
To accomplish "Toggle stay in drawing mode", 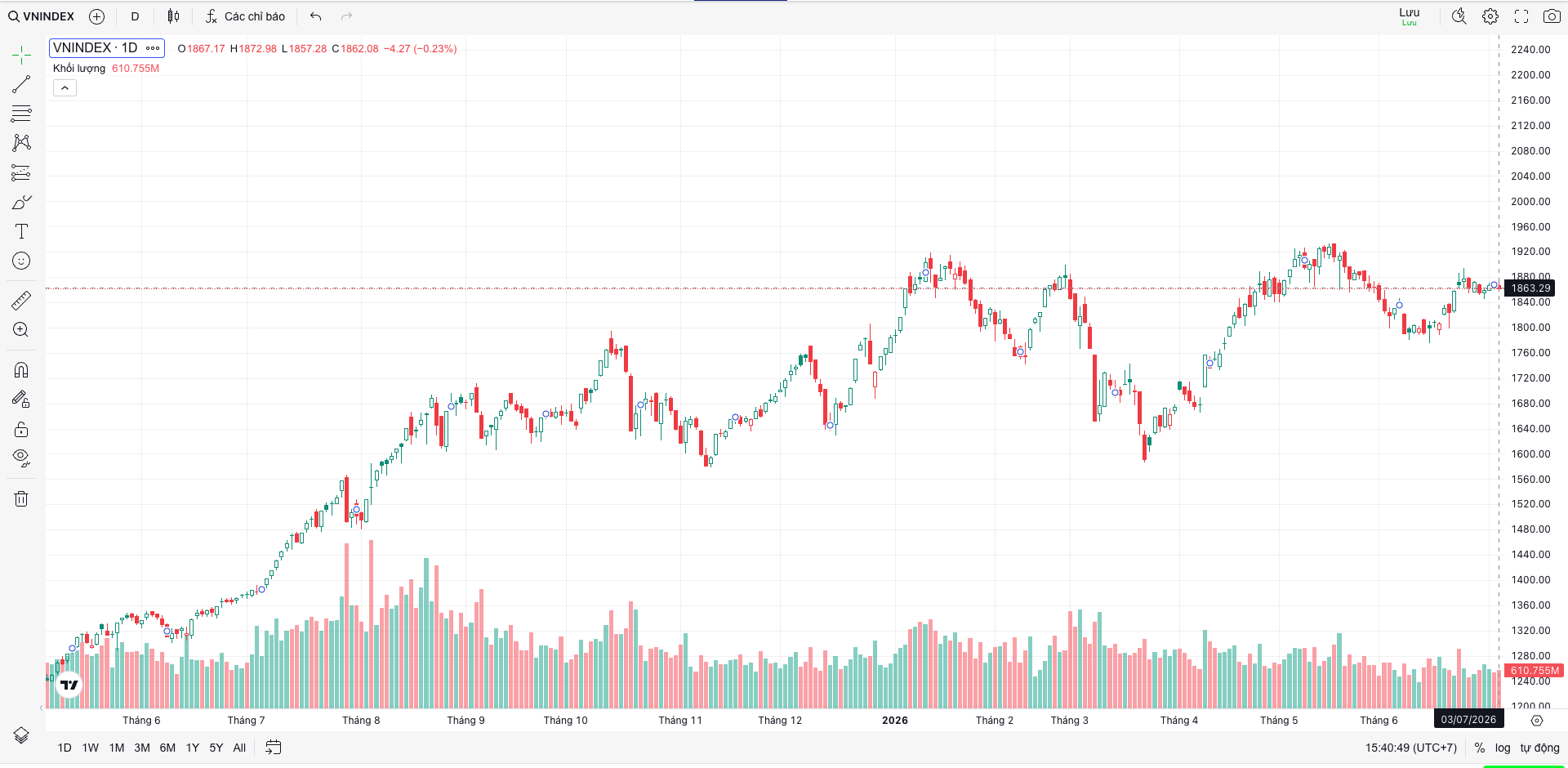I will (x=21, y=400).
